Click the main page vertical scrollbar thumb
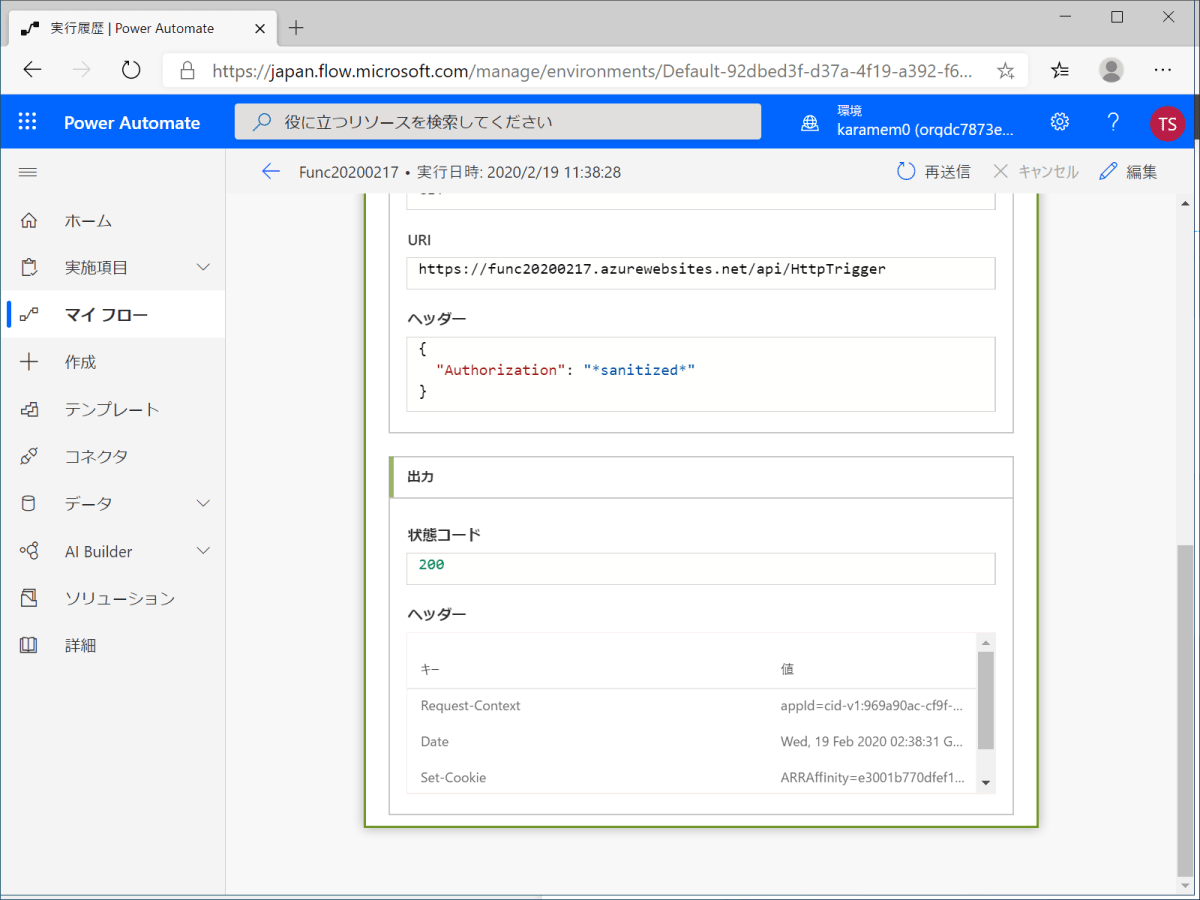The image size is (1200, 900). tap(1186, 713)
